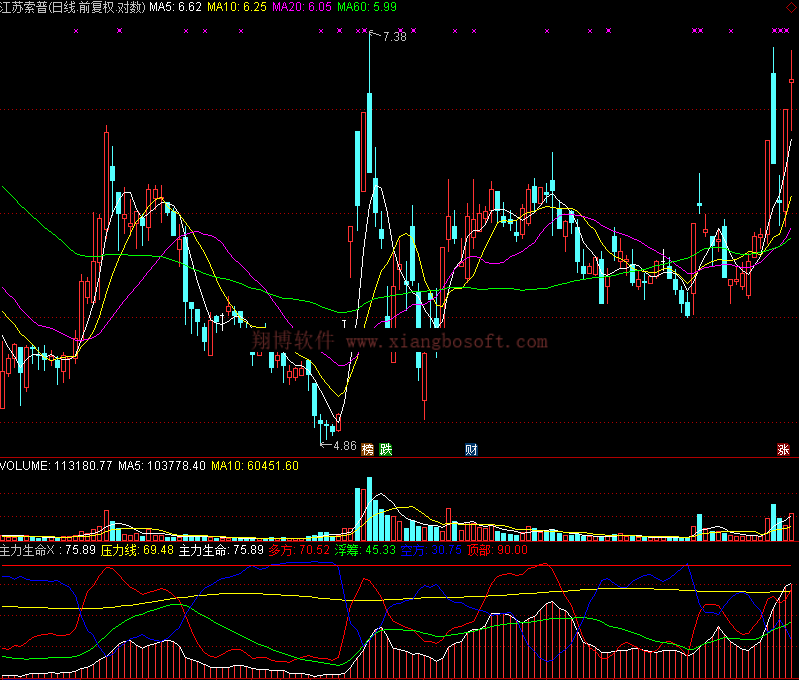The height and width of the screenshot is (680, 799).
Task: Select the red 多方: 70.52 label
Action: [299, 551]
